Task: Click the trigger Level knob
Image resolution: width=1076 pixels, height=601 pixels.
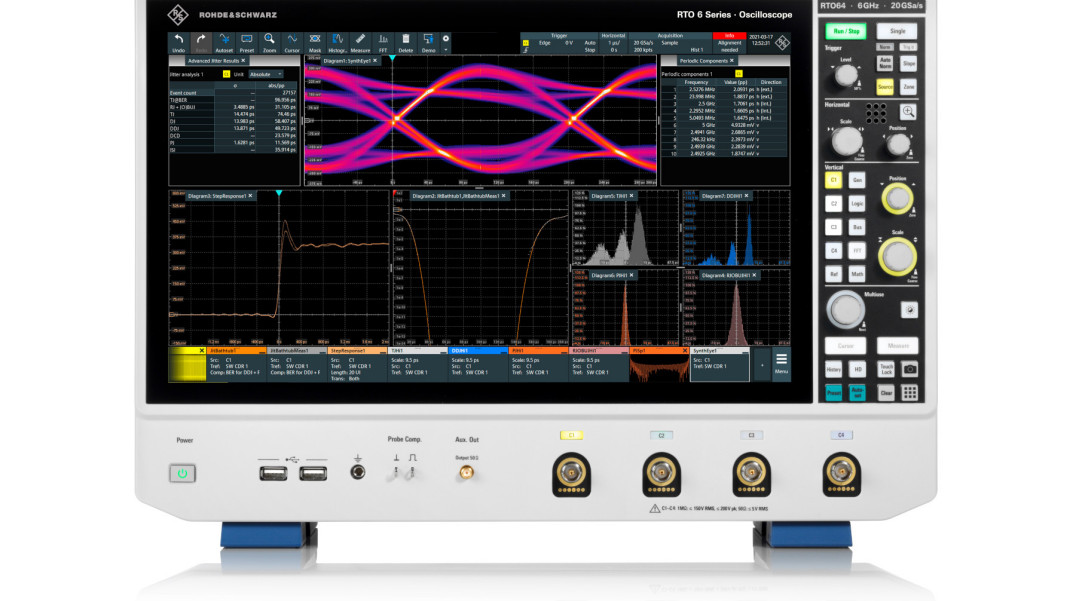Action: point(846,75)
